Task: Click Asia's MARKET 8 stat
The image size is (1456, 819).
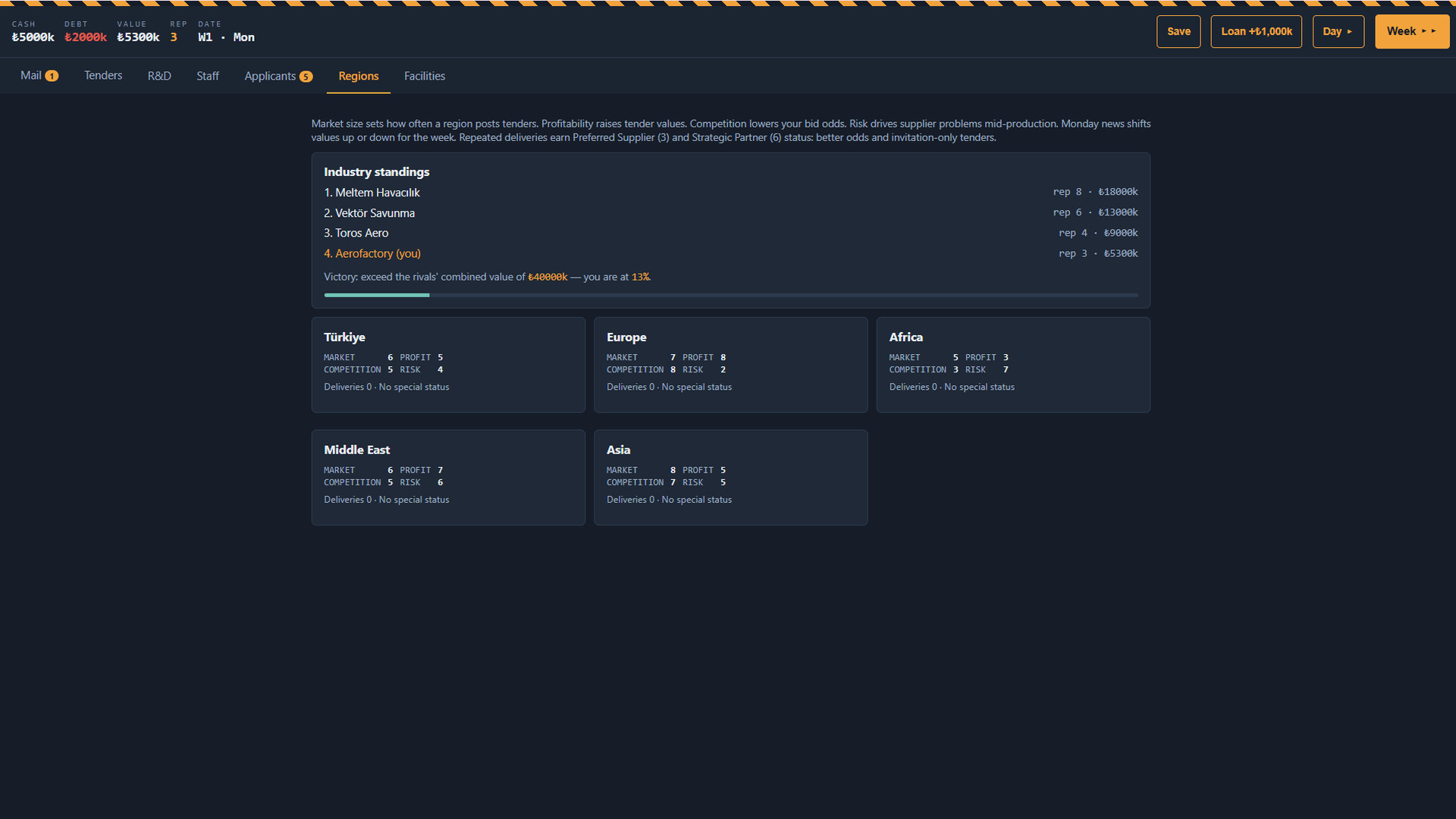Action: point(641,470)
